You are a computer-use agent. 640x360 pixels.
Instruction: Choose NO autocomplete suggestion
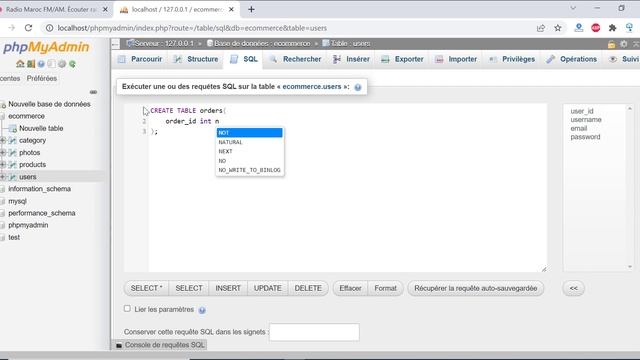click(249, 161)
